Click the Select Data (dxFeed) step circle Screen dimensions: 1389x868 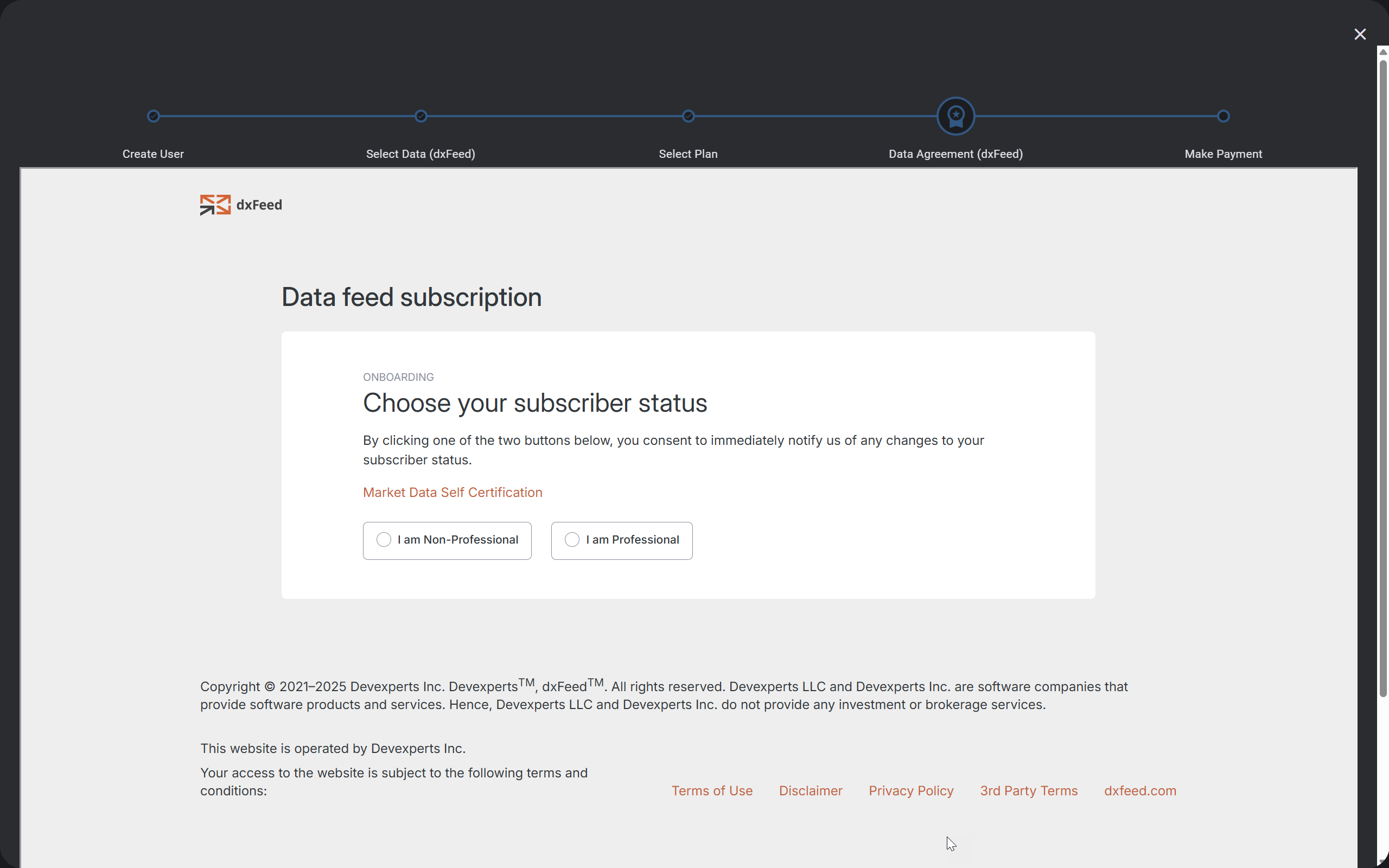point(420,116)
